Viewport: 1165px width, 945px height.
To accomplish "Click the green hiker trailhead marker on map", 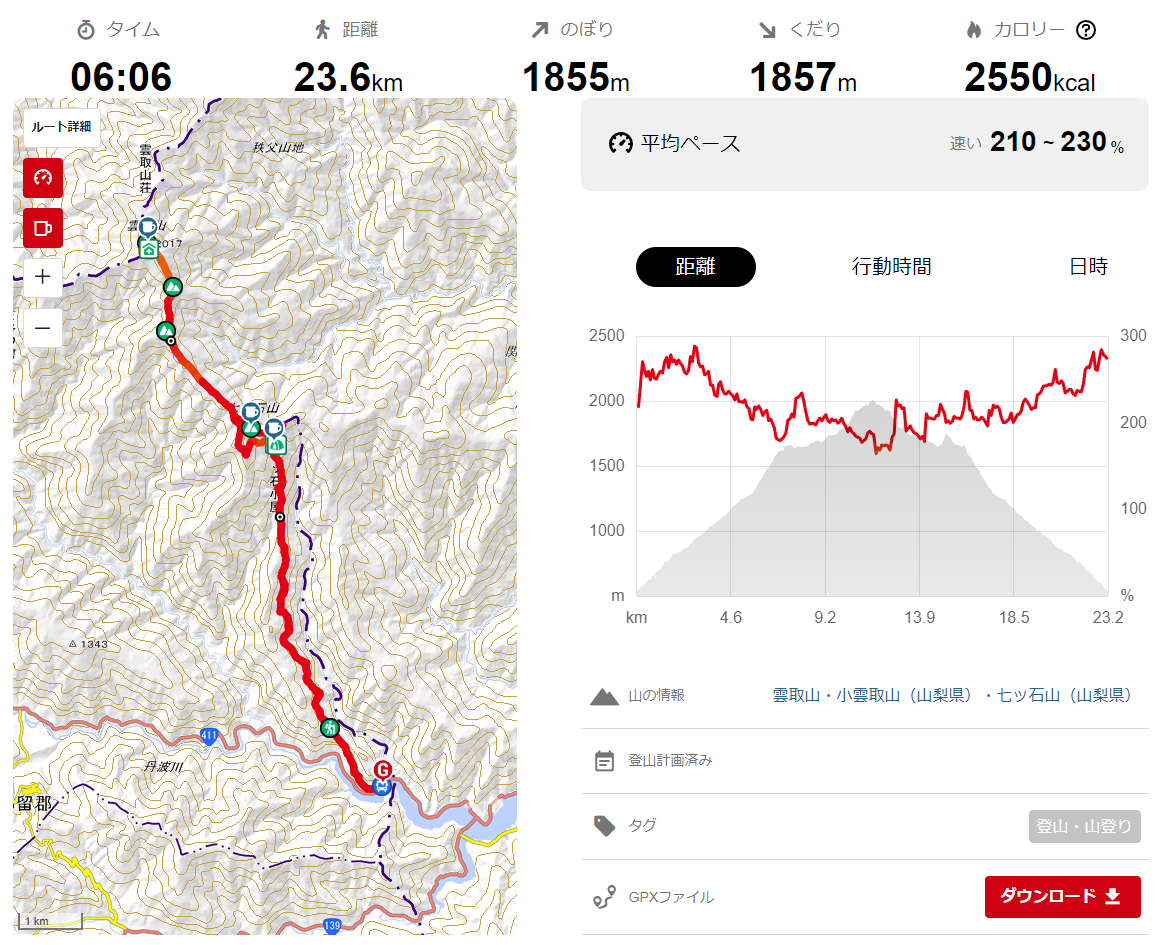I will (x=330, y=728).
